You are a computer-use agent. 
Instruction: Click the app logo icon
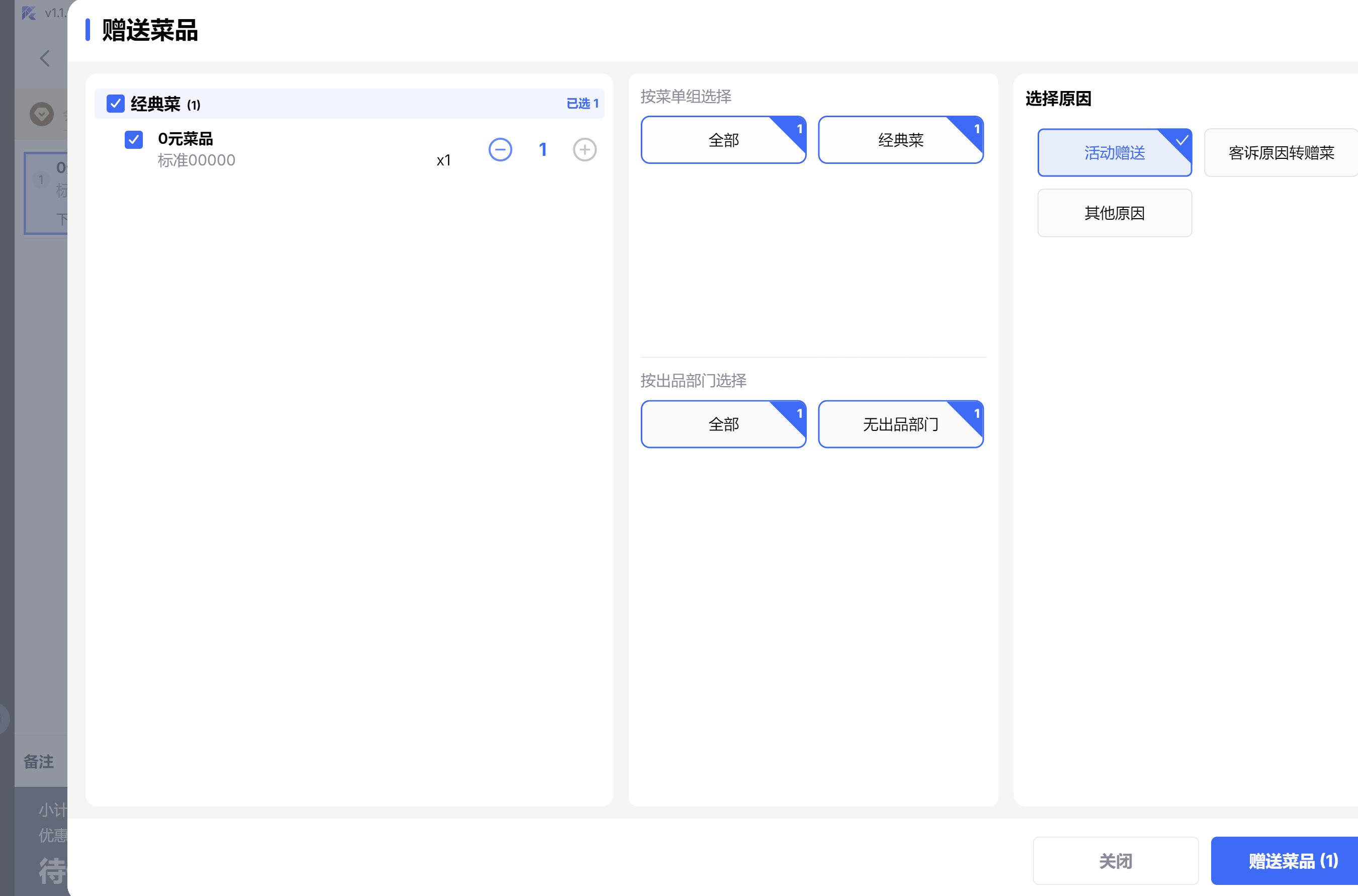pos(29,13)
